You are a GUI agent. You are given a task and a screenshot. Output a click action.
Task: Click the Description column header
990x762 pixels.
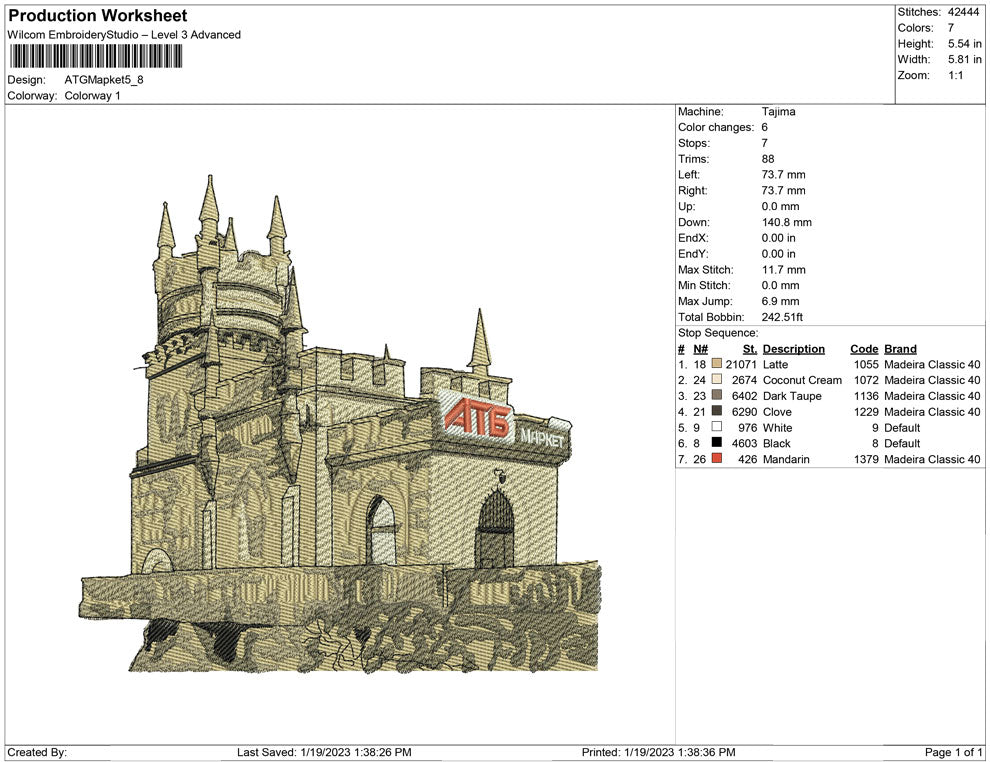793,349
